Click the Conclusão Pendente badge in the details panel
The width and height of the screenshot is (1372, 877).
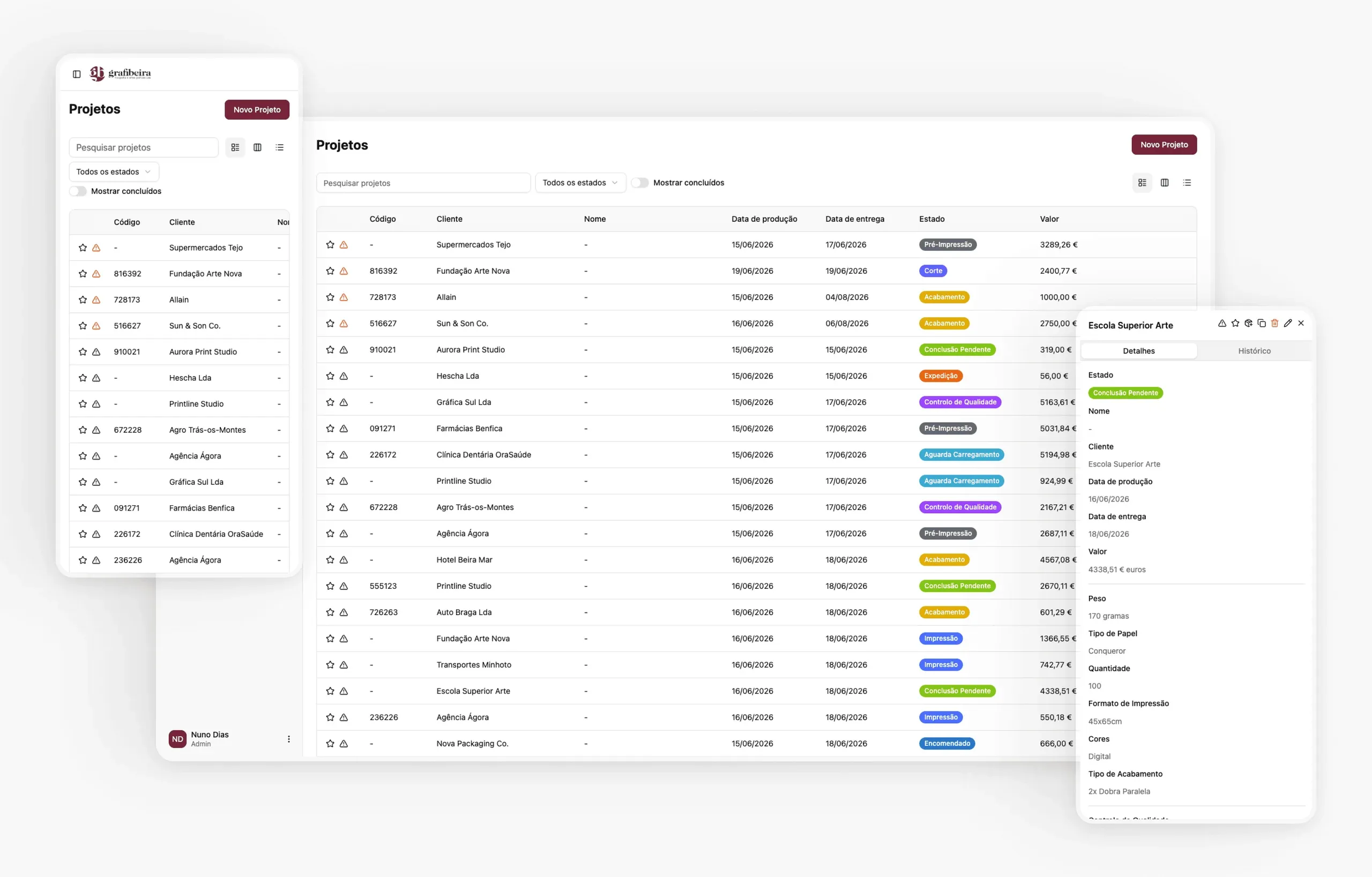click(1125, 393)
